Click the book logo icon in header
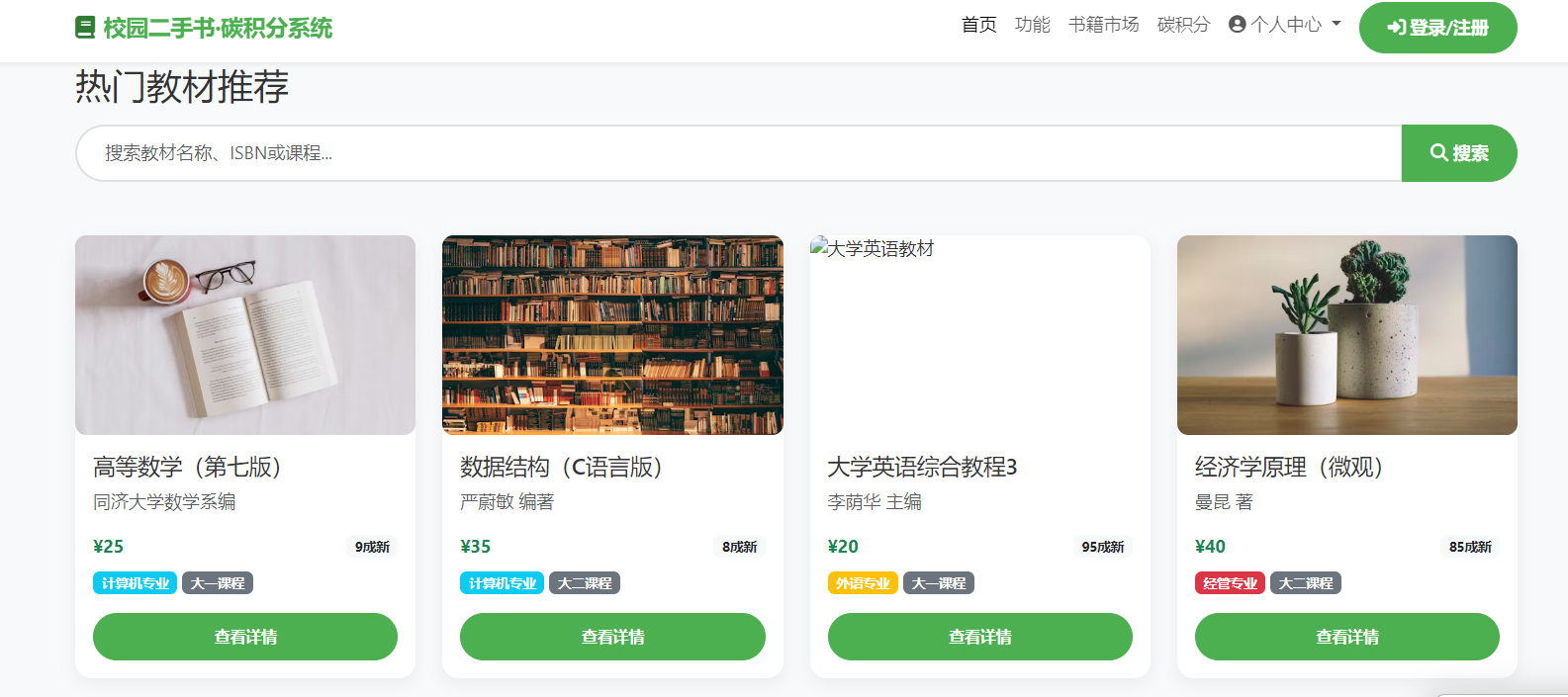 coord(85,28)
